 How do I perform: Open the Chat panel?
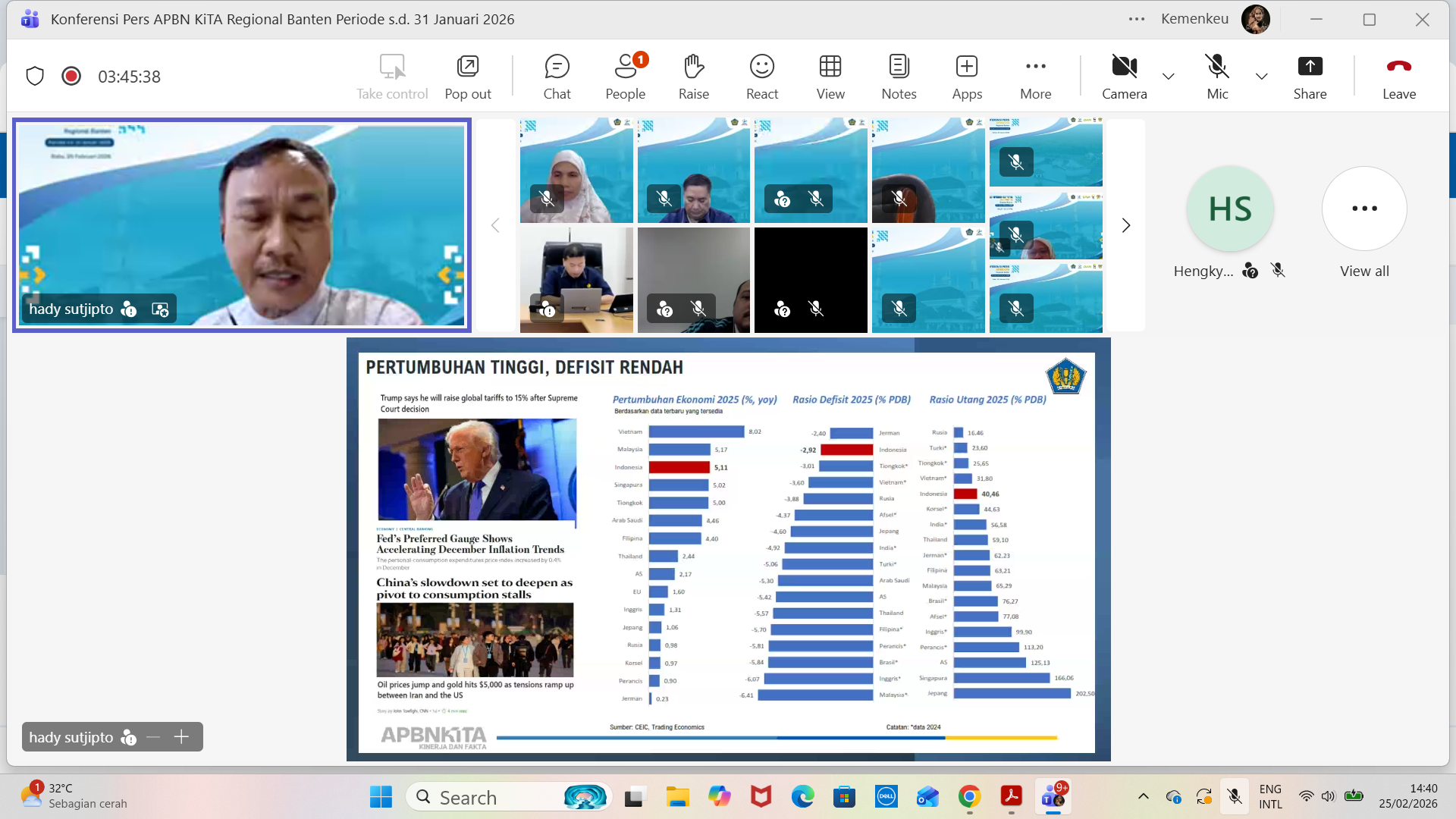557,76
